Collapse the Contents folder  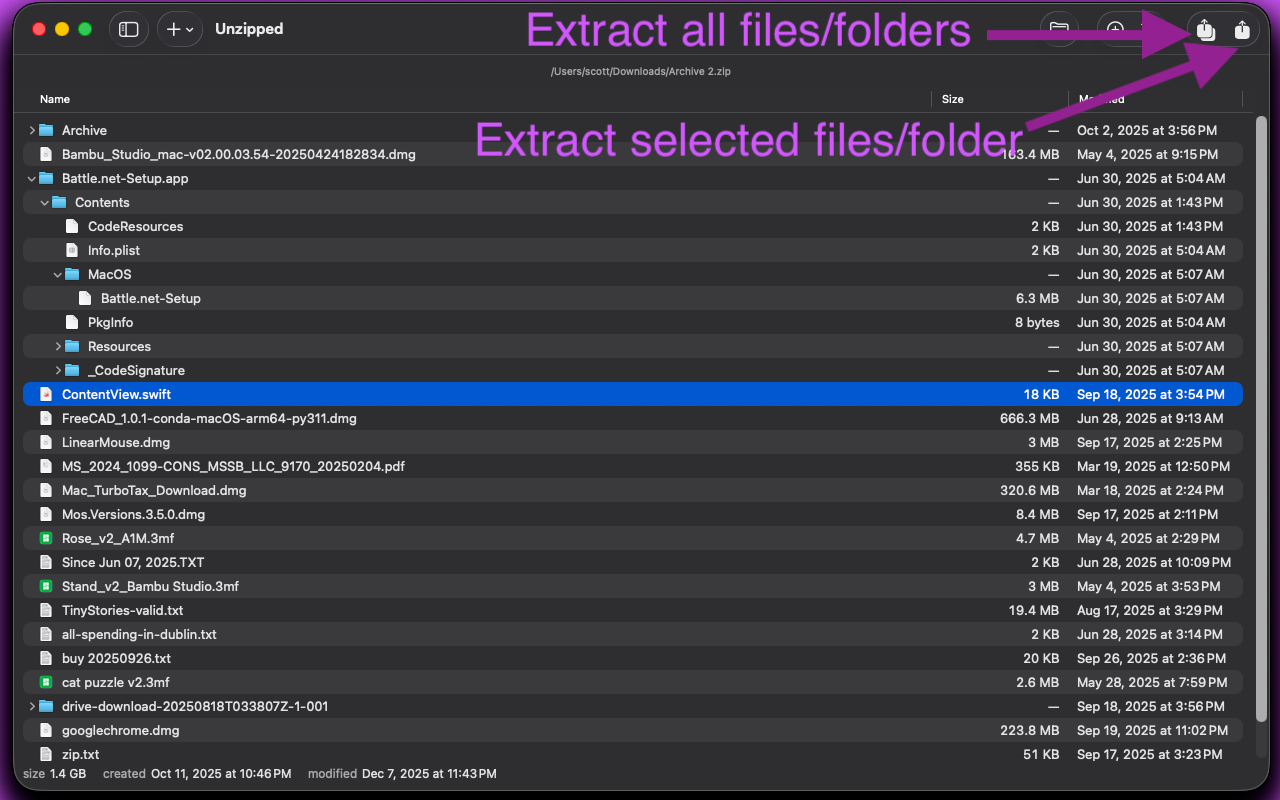(x=45, y=202)
